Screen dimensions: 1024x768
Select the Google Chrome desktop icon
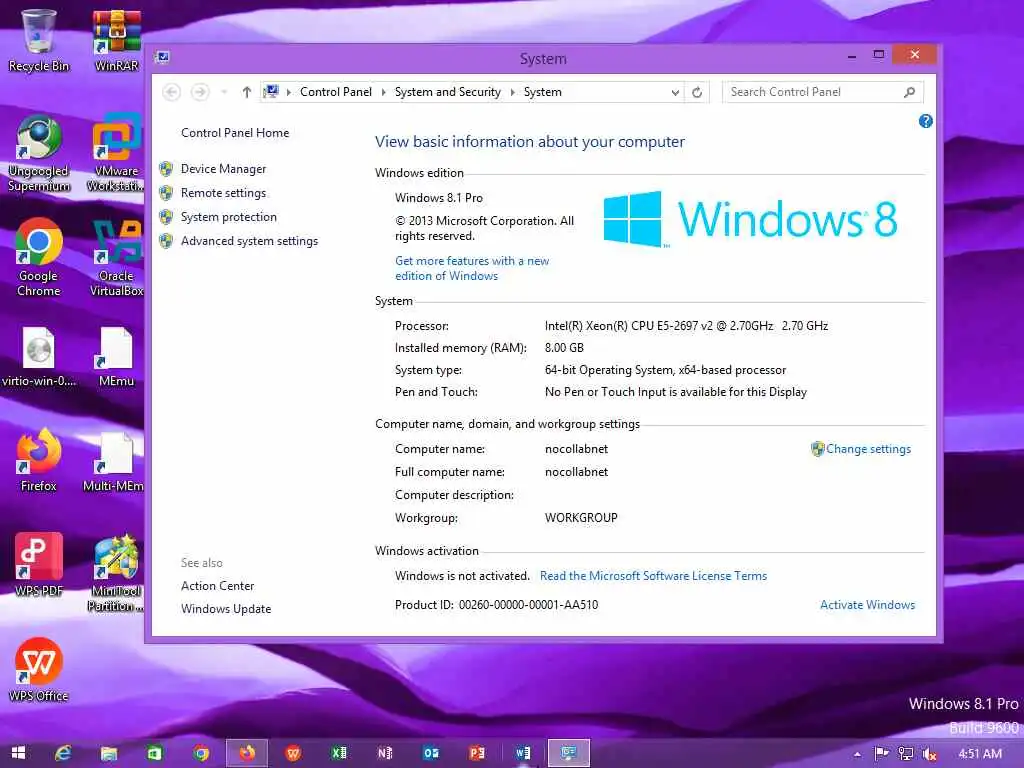(x=39, y=257)
